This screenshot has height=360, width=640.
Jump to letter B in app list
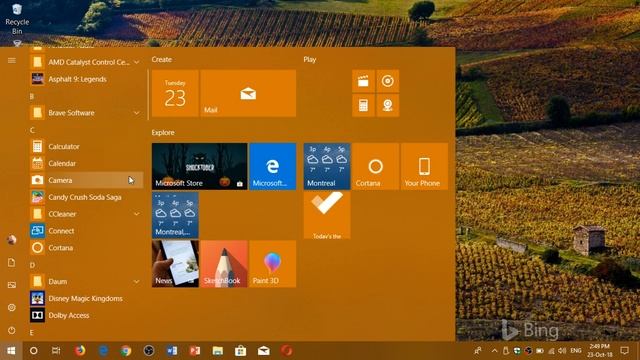pyautogui.click(x=32, y=96)
